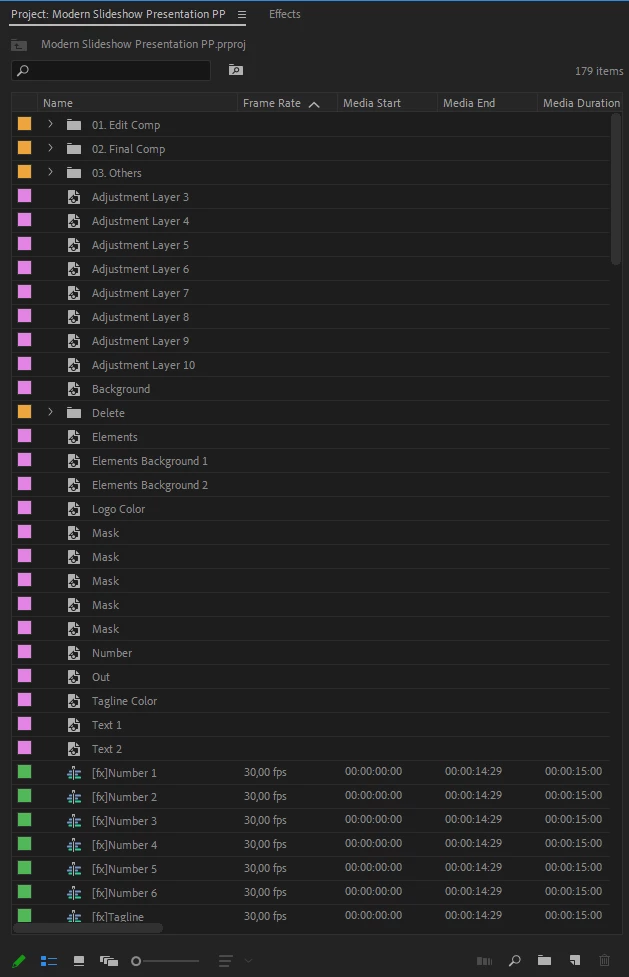This screenshot has width=629, height=977.
Task: Click the Adjustment Layer 4 file icon
Action: [x=74, y=221]
